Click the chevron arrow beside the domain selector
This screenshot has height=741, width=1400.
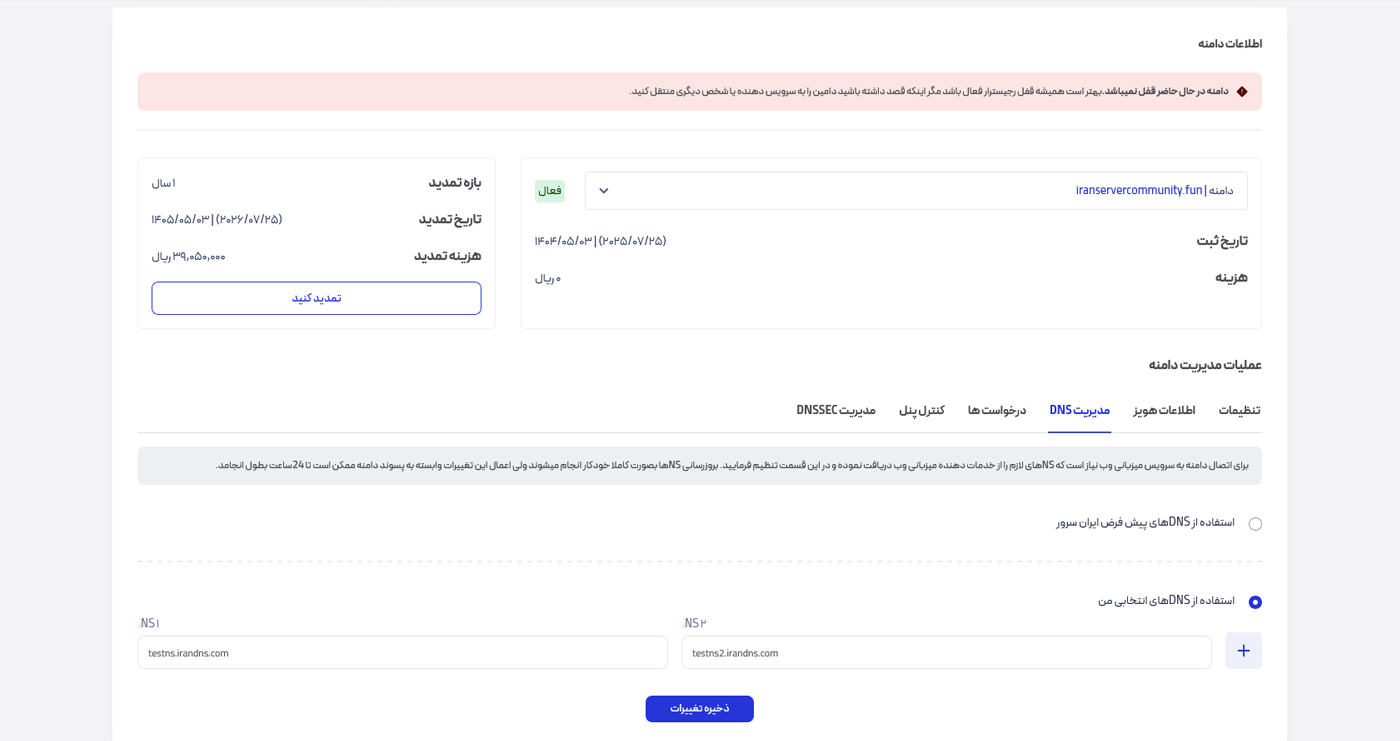coord(602,190)
